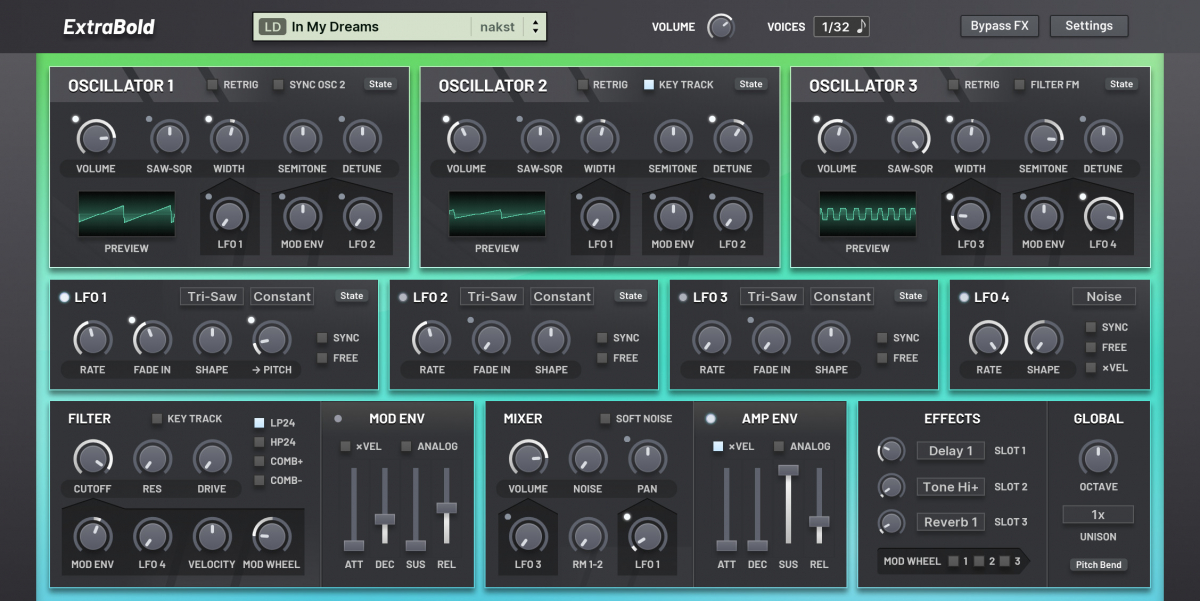Click the Global Octave knob
Image resolution: width=1200 pixels, height=601 pixels.
point(1097,458)
